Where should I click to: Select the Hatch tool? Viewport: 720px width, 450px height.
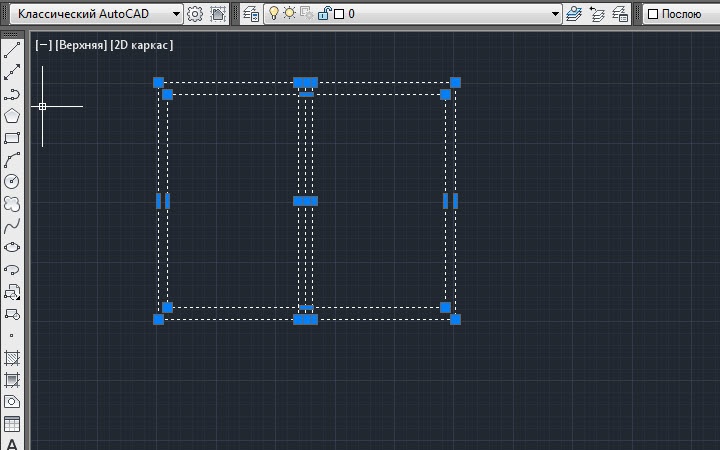click(12, 358)
